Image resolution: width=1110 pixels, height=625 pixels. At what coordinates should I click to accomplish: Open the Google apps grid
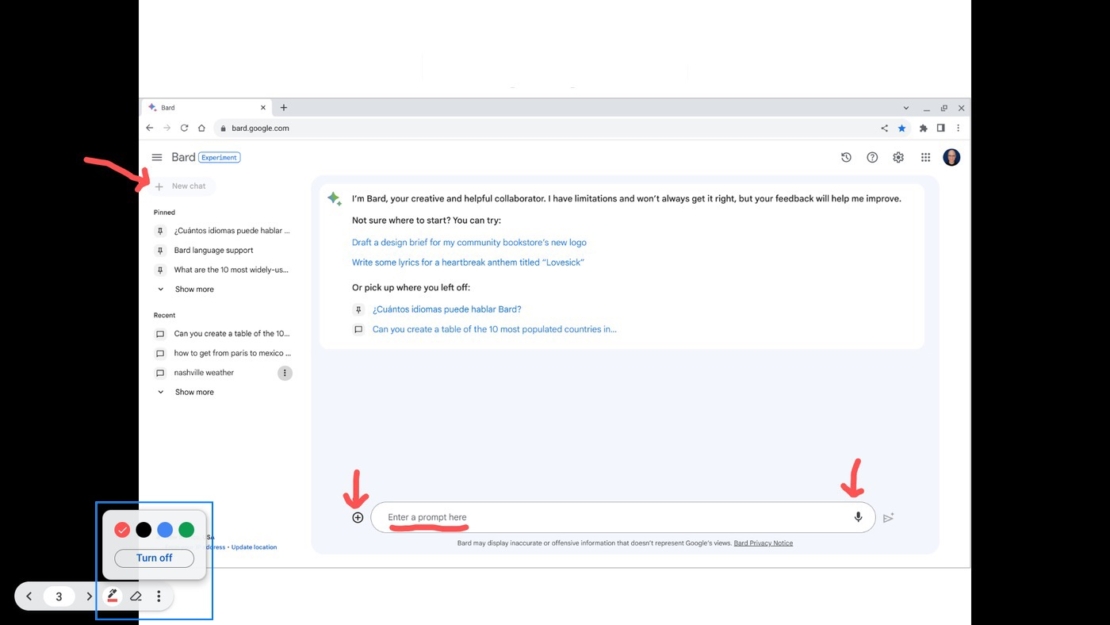pyautogui.click(x=924, y=157)
